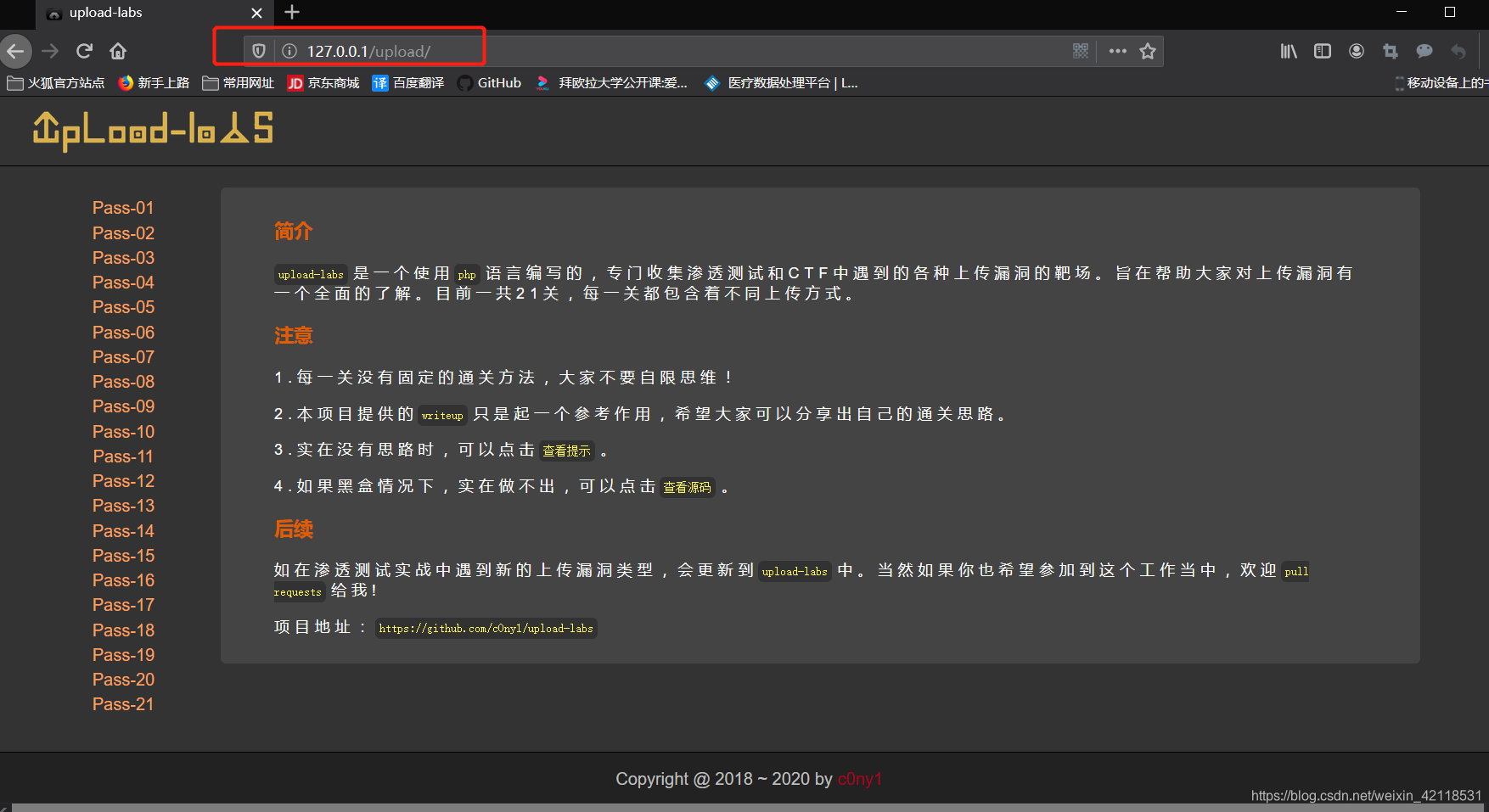Open Pass-15 in the sidebar

123,556
